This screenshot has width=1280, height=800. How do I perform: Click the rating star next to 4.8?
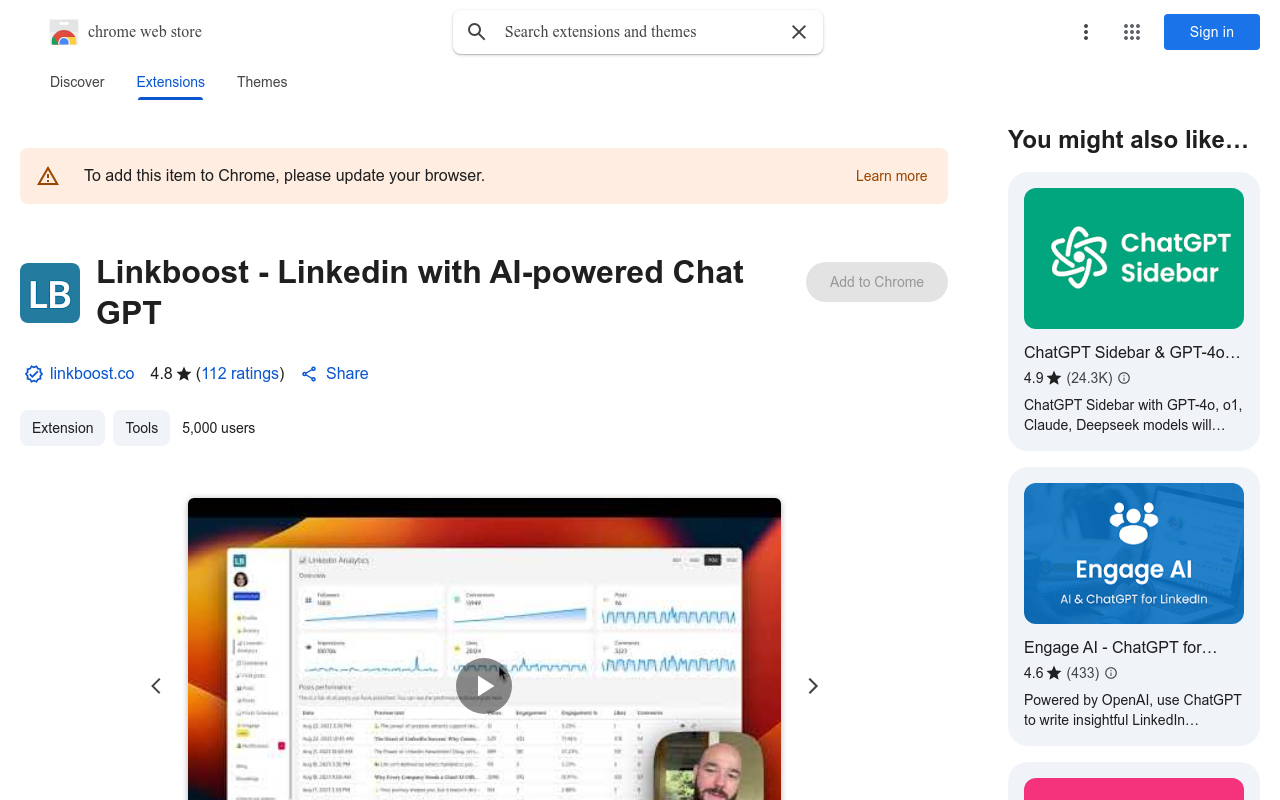click(x=184, y=374)
